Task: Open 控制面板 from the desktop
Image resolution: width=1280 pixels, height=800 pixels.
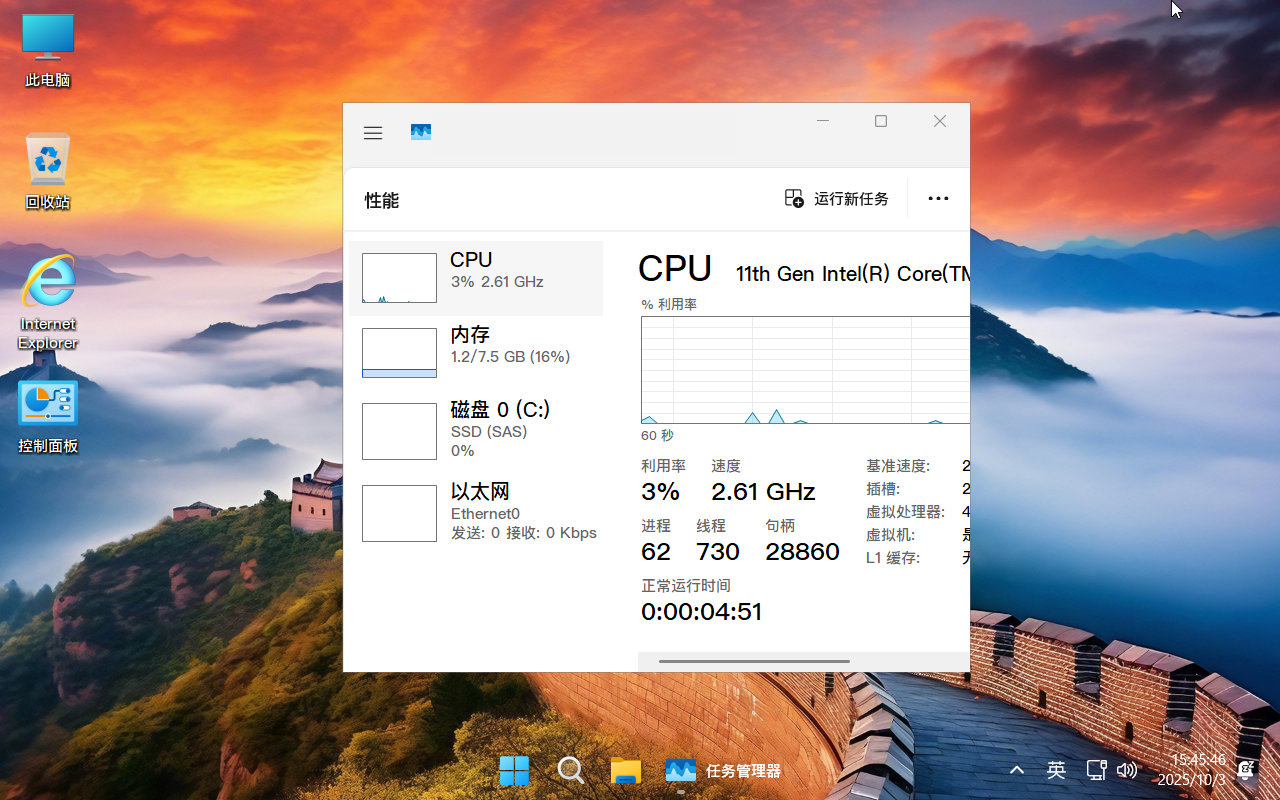Action: point(46,405)
